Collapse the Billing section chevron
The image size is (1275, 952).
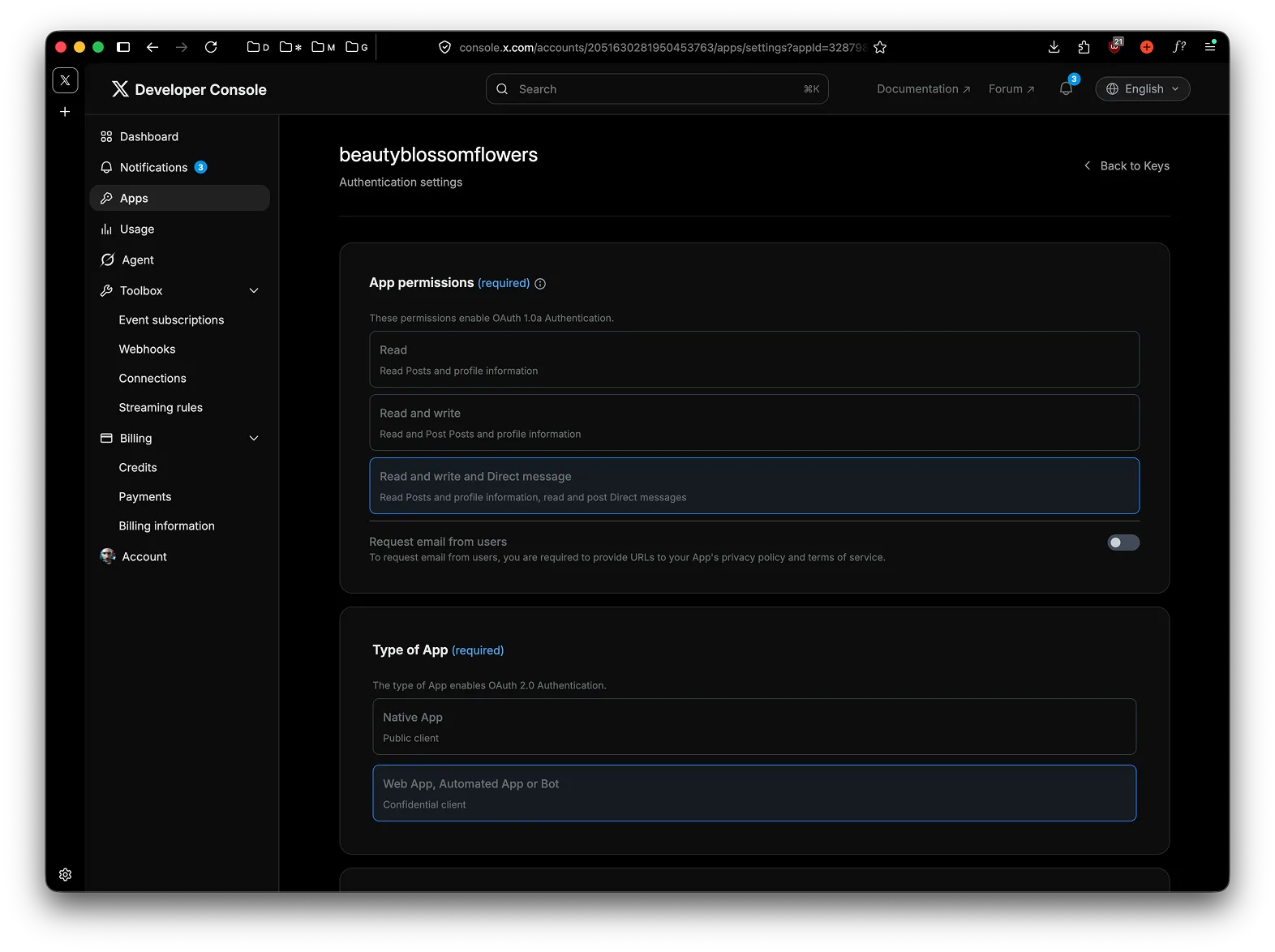coord(254,438)
